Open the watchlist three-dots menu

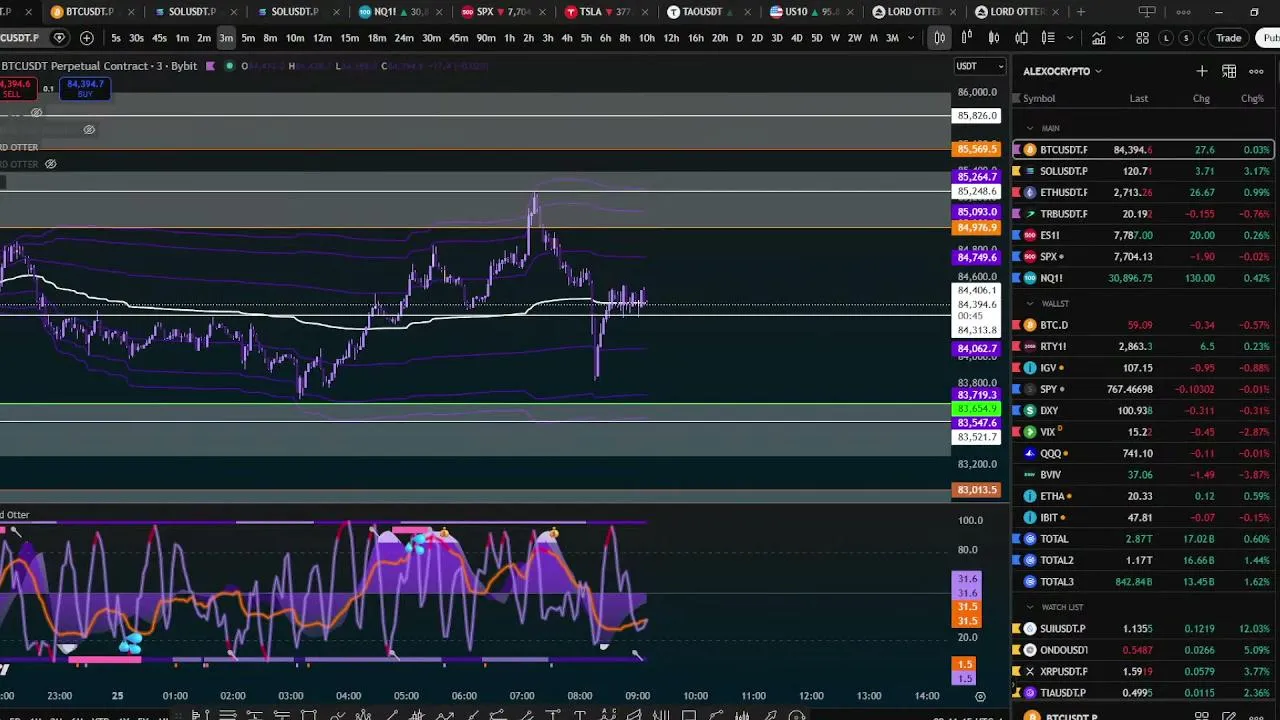point(1256,71)
